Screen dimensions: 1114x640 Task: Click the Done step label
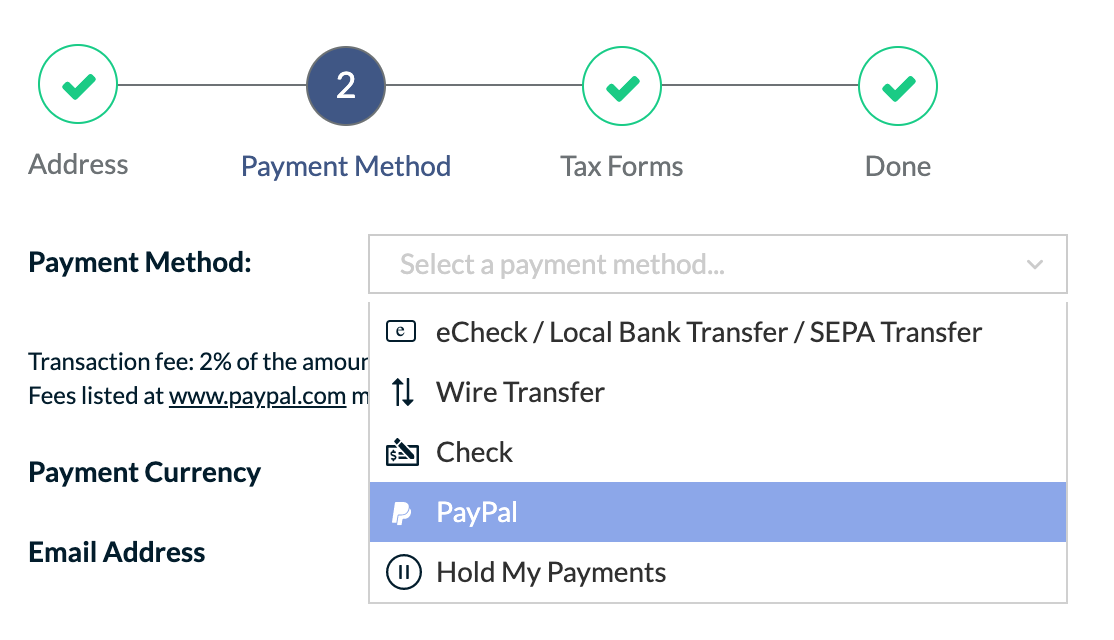[x=897, y=166]
